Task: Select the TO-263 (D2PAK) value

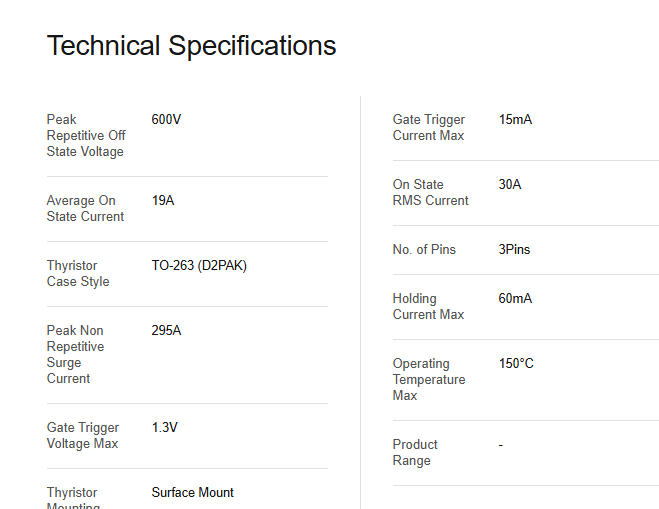Action: coord(199,265)
